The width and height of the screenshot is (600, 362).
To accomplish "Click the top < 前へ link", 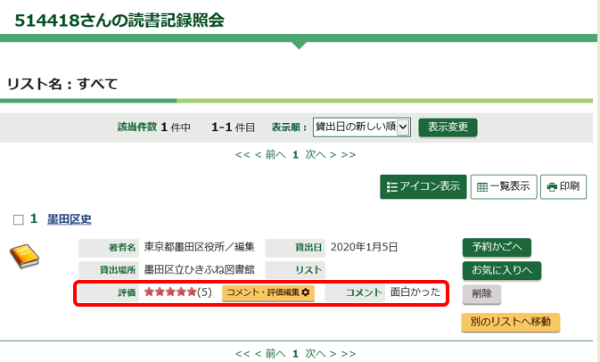I will pyautogui.click(x=270, y=155).
